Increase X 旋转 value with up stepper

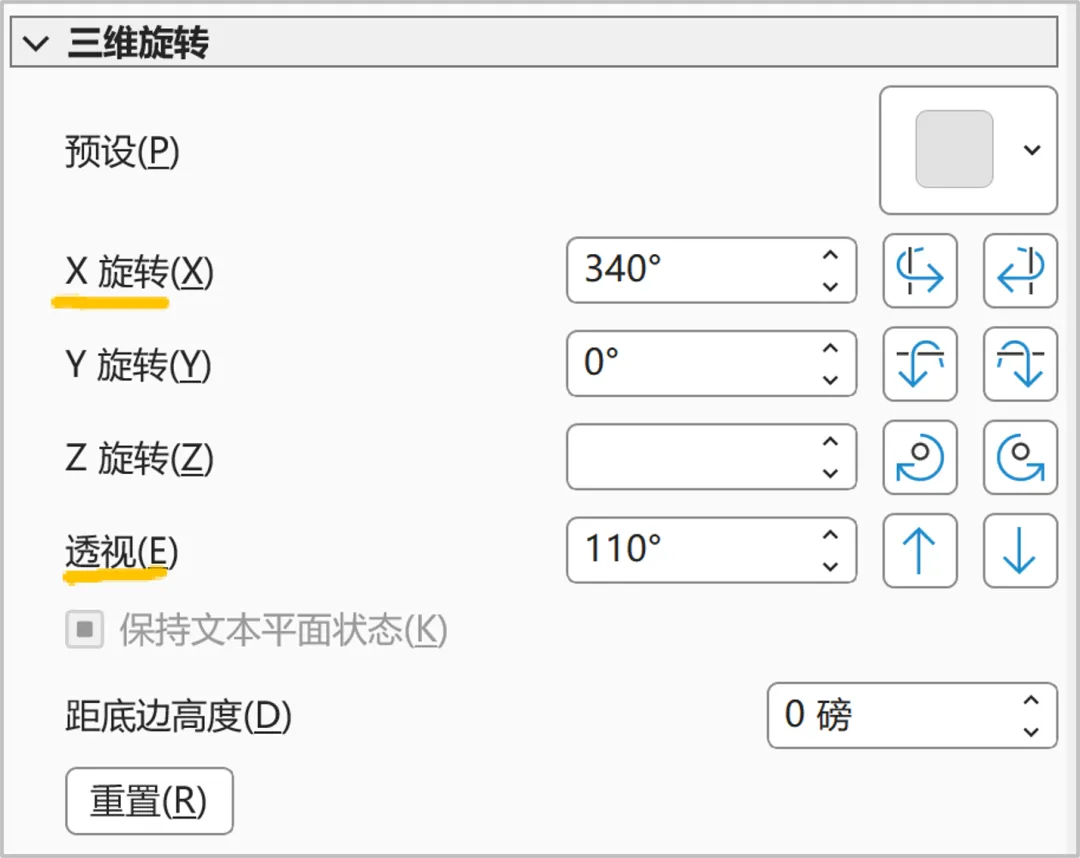pyautogui.click(x=831, y=255)
